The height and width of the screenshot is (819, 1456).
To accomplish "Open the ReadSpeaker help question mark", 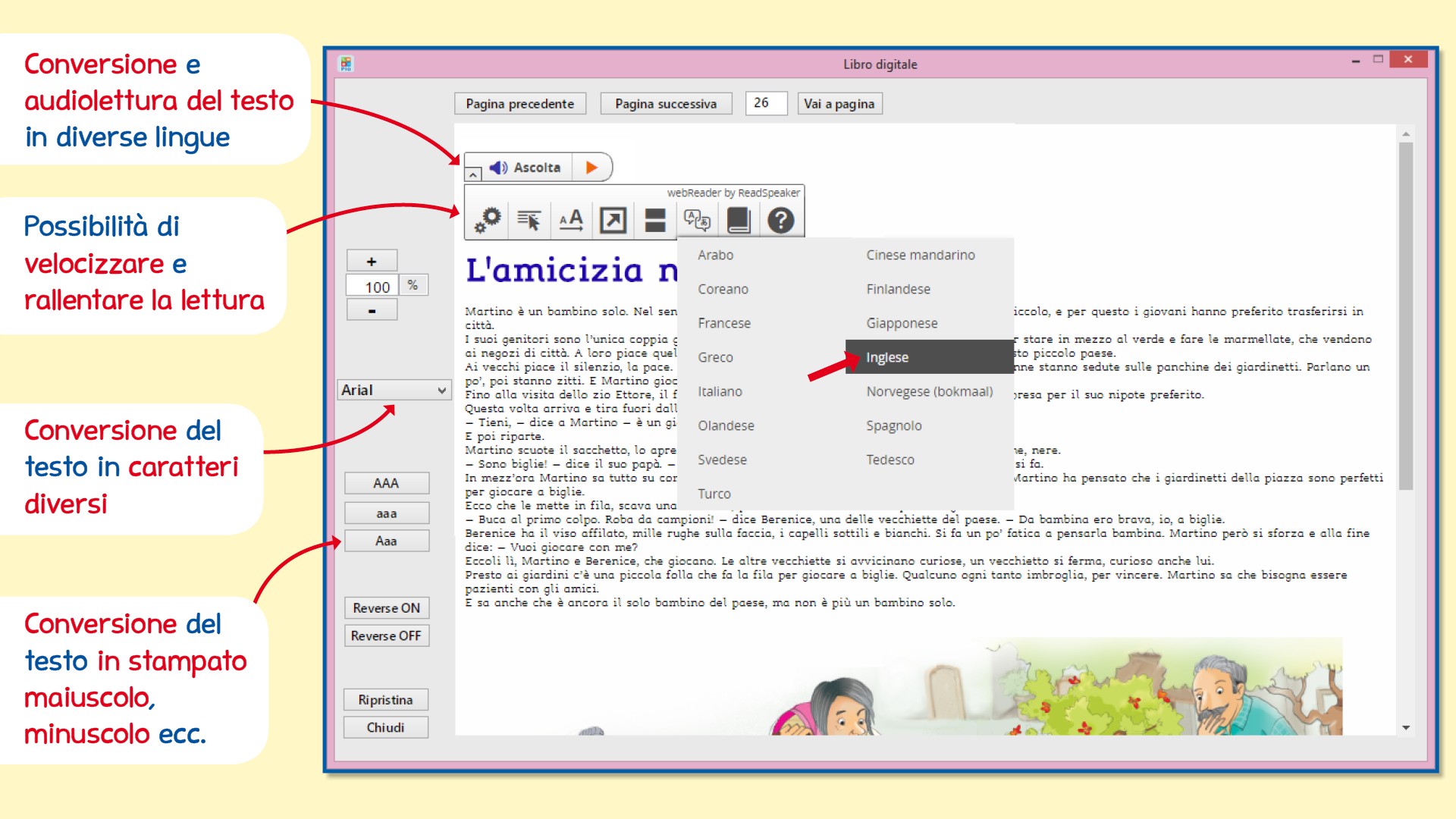I will 780,220.
